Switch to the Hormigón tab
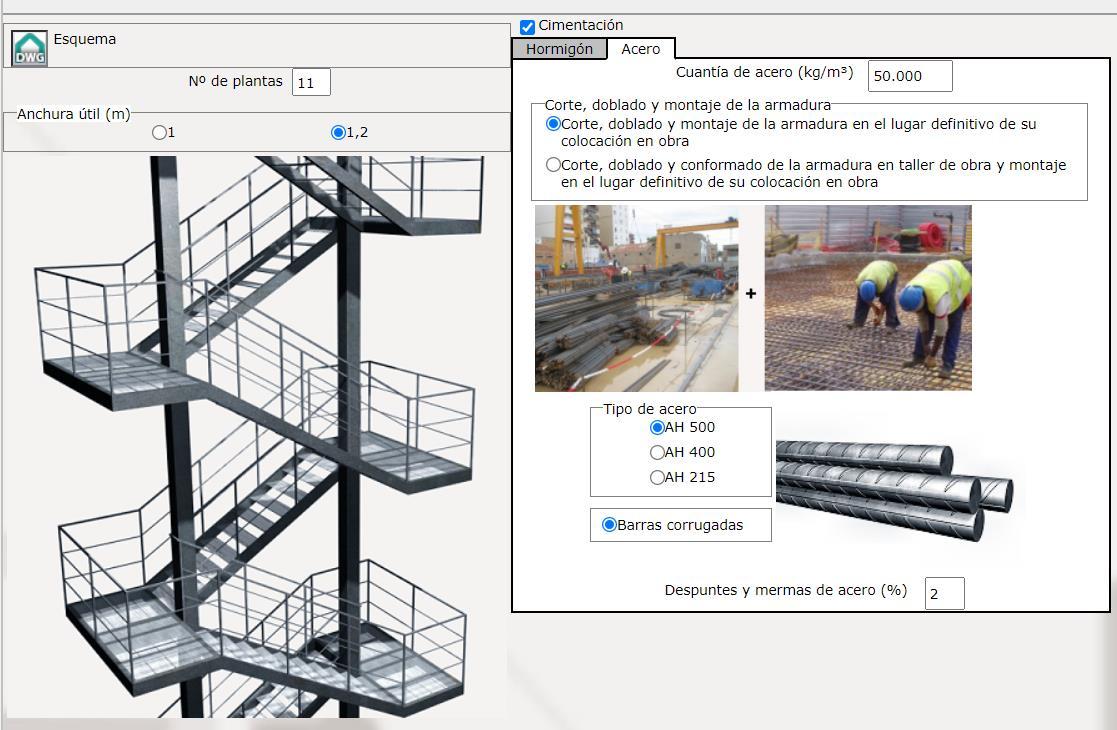 pos(559,49)
